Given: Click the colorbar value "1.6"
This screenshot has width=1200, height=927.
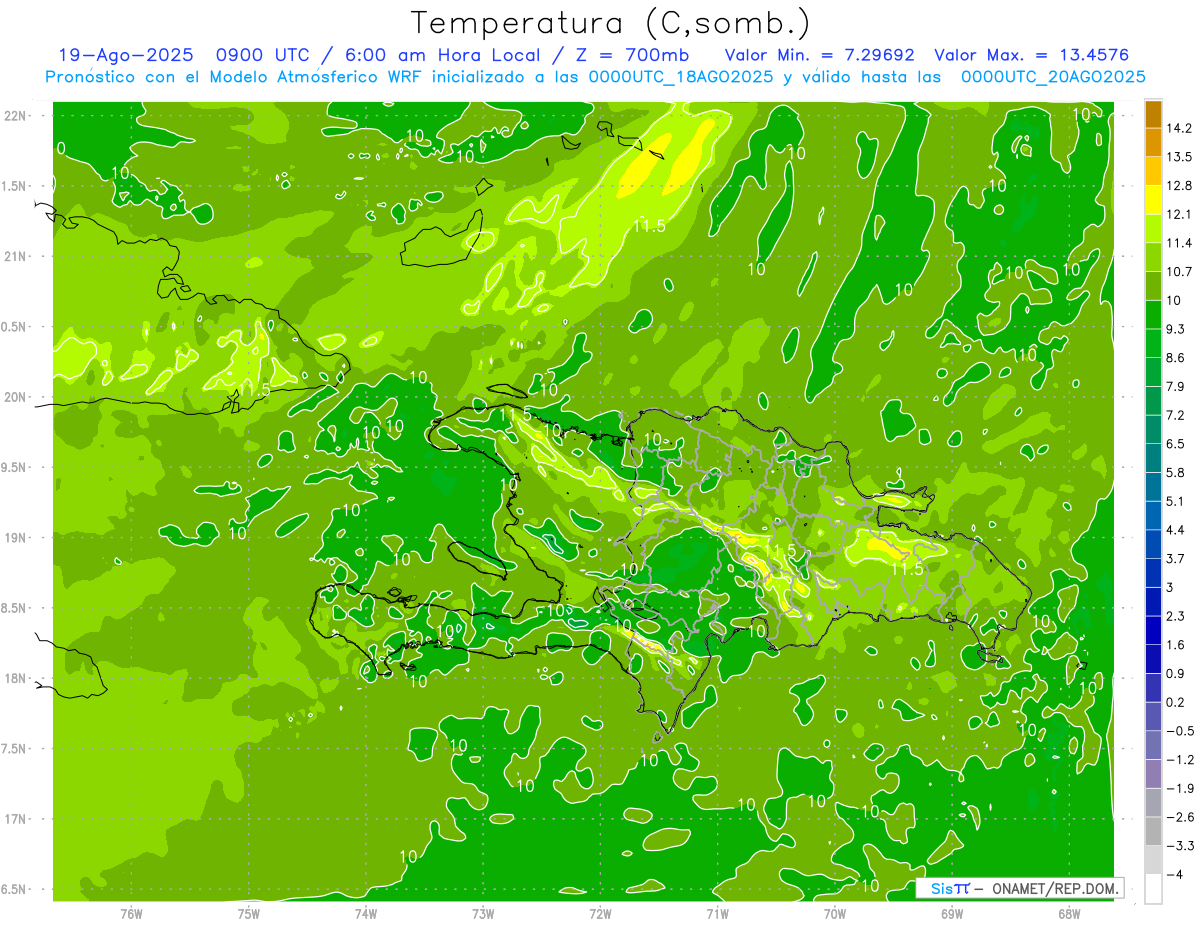Looking at the screenshot, I should point(1177,645).
